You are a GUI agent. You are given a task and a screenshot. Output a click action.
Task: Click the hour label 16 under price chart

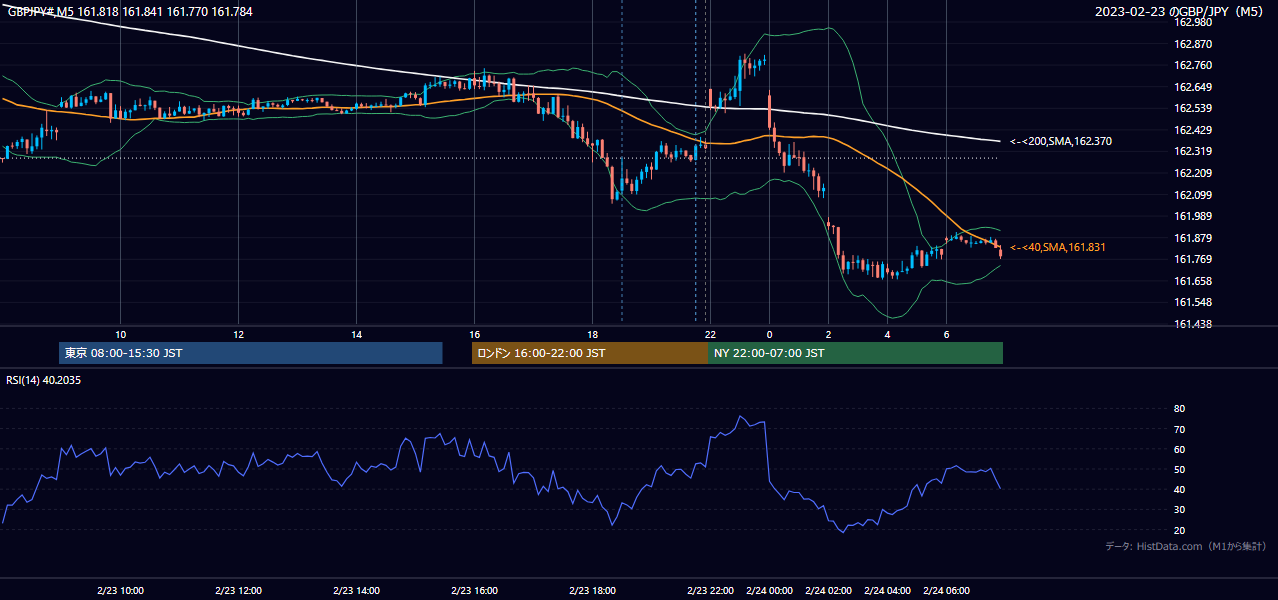pyautogui.click(x=474, y=334)
